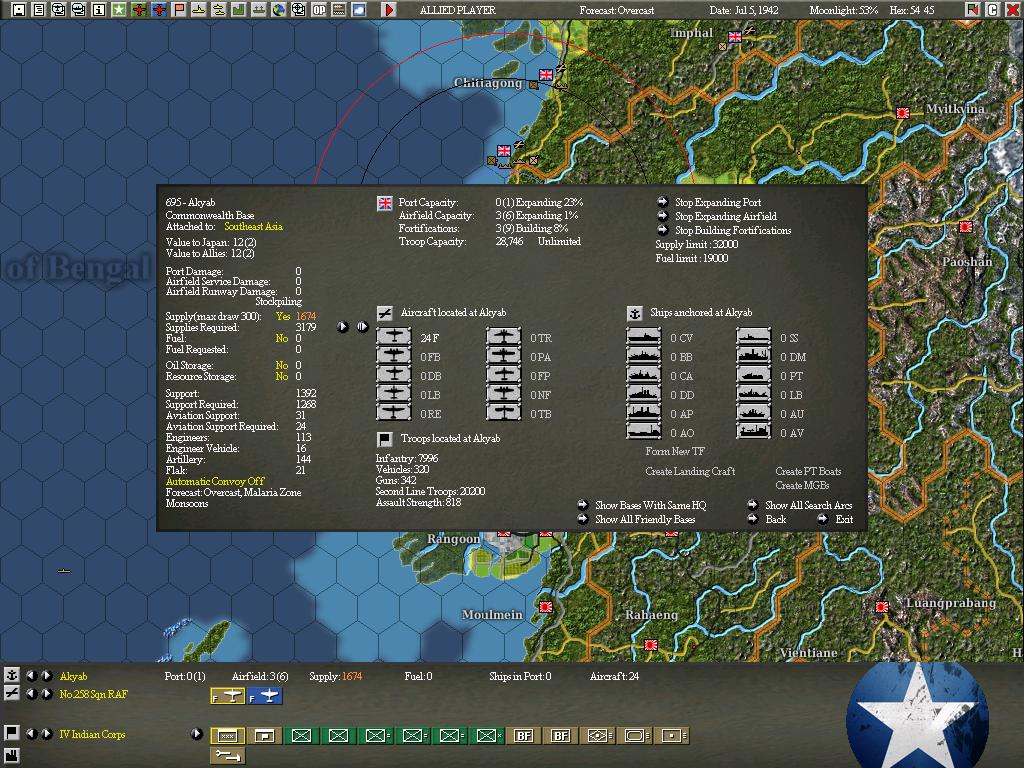
Task: Click the CV carrier ship icon
Action: click(x=644, y=337)
